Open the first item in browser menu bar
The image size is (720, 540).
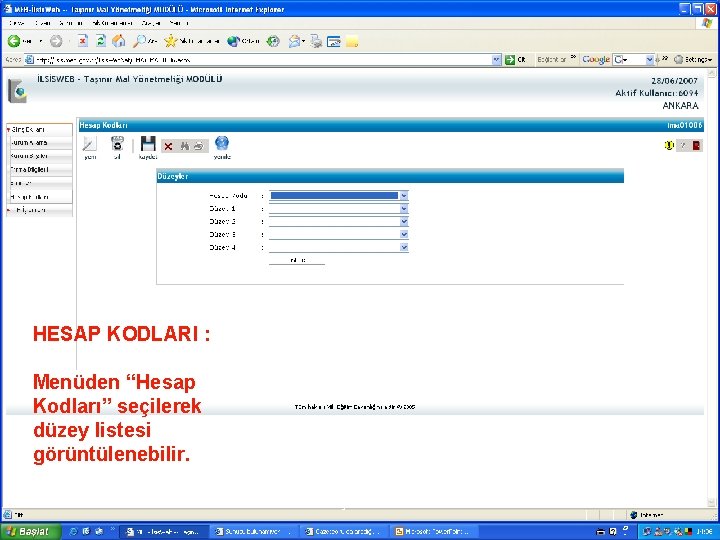pyautogui.click(x=17, y=22)
